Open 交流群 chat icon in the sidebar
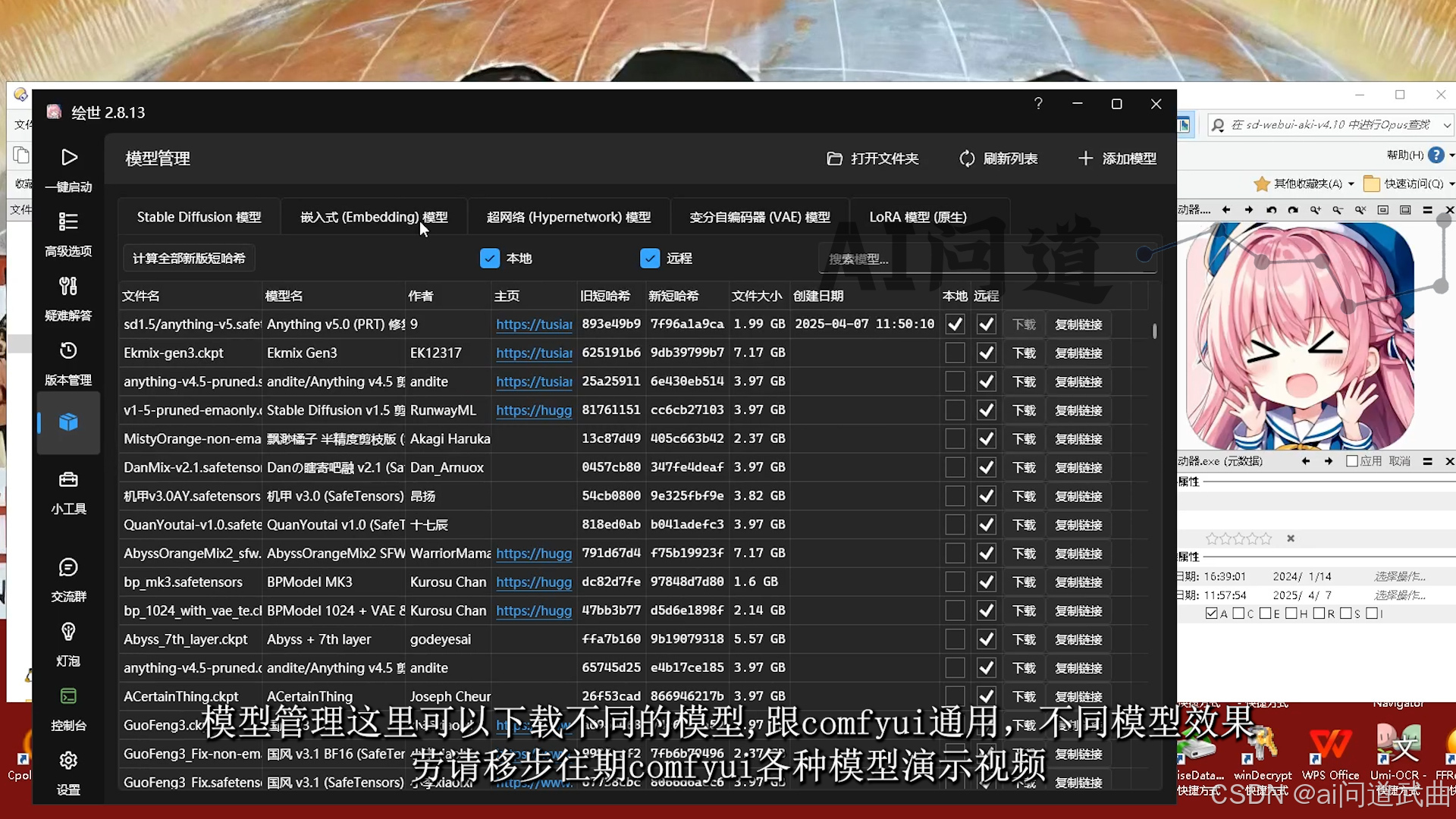The image size is (1456, 819). tap(68, 568)
